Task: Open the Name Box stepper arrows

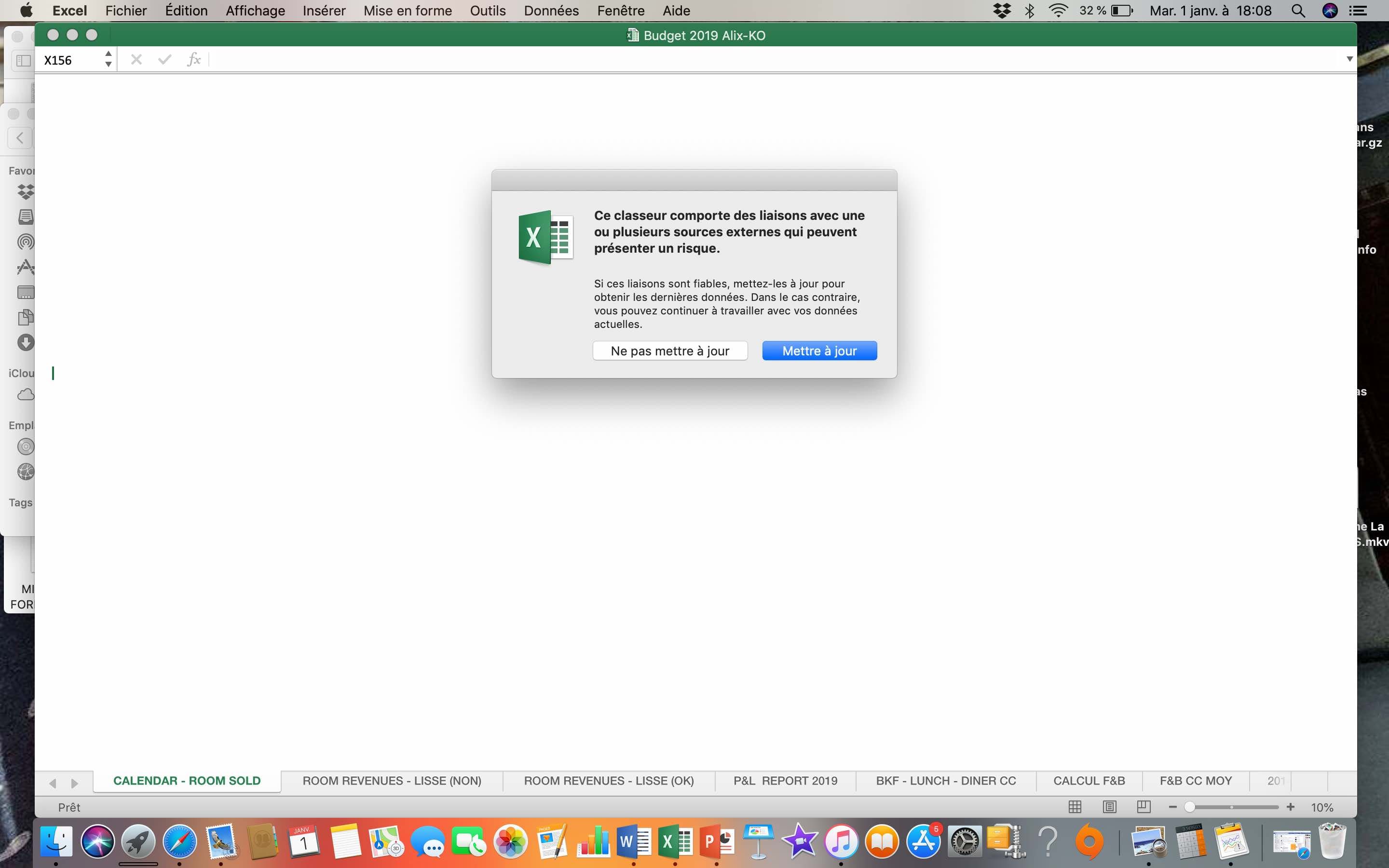Action: [109, 59]
